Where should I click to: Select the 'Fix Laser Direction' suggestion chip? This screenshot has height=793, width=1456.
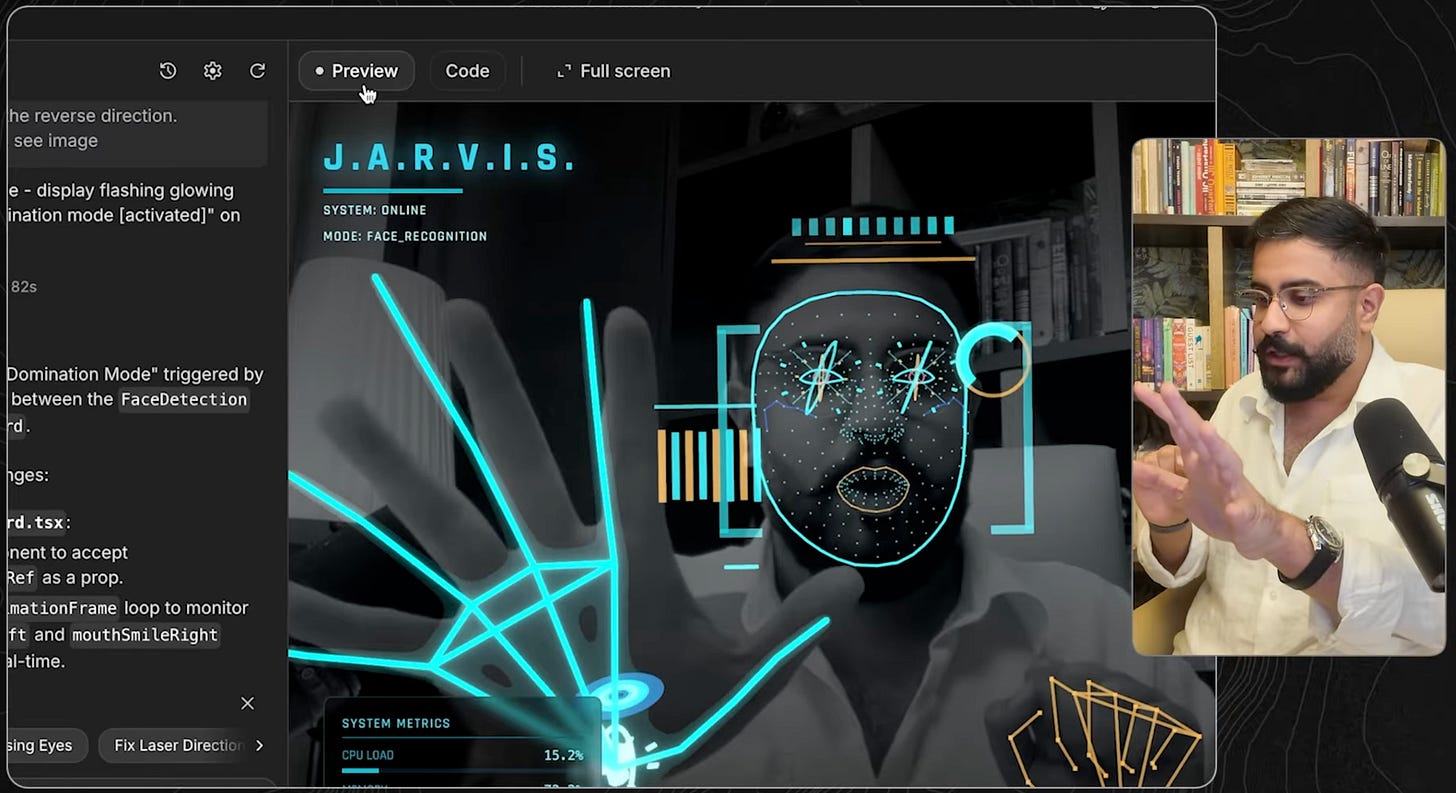(179, 745)
